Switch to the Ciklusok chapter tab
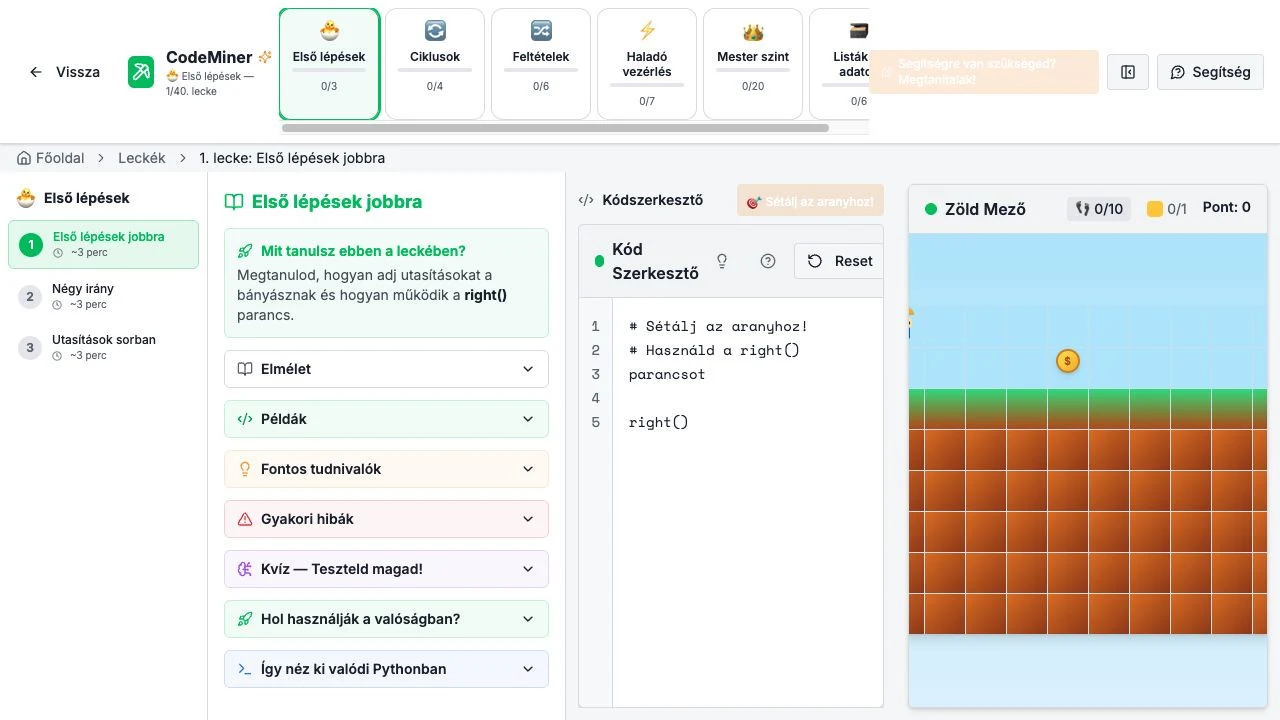 click(x=435, y=64)
